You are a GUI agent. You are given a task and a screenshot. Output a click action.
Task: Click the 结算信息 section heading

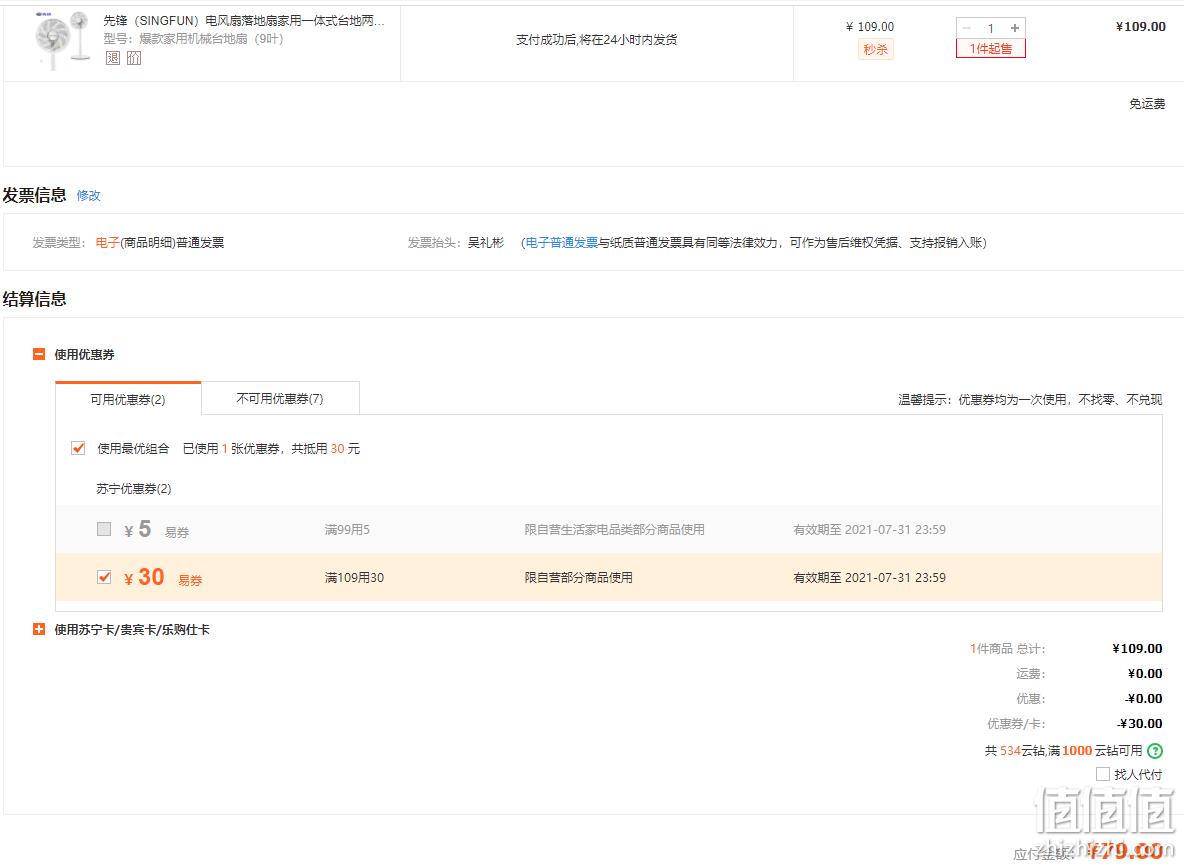click(x=35, y=299)
